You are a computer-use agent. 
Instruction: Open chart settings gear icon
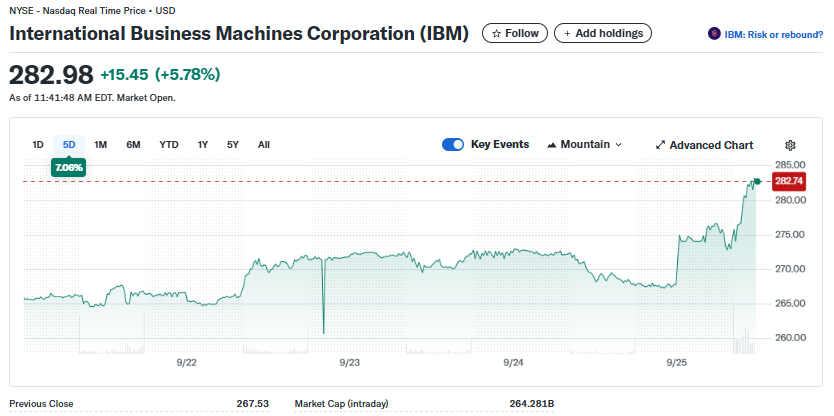[x=790, y=145]
